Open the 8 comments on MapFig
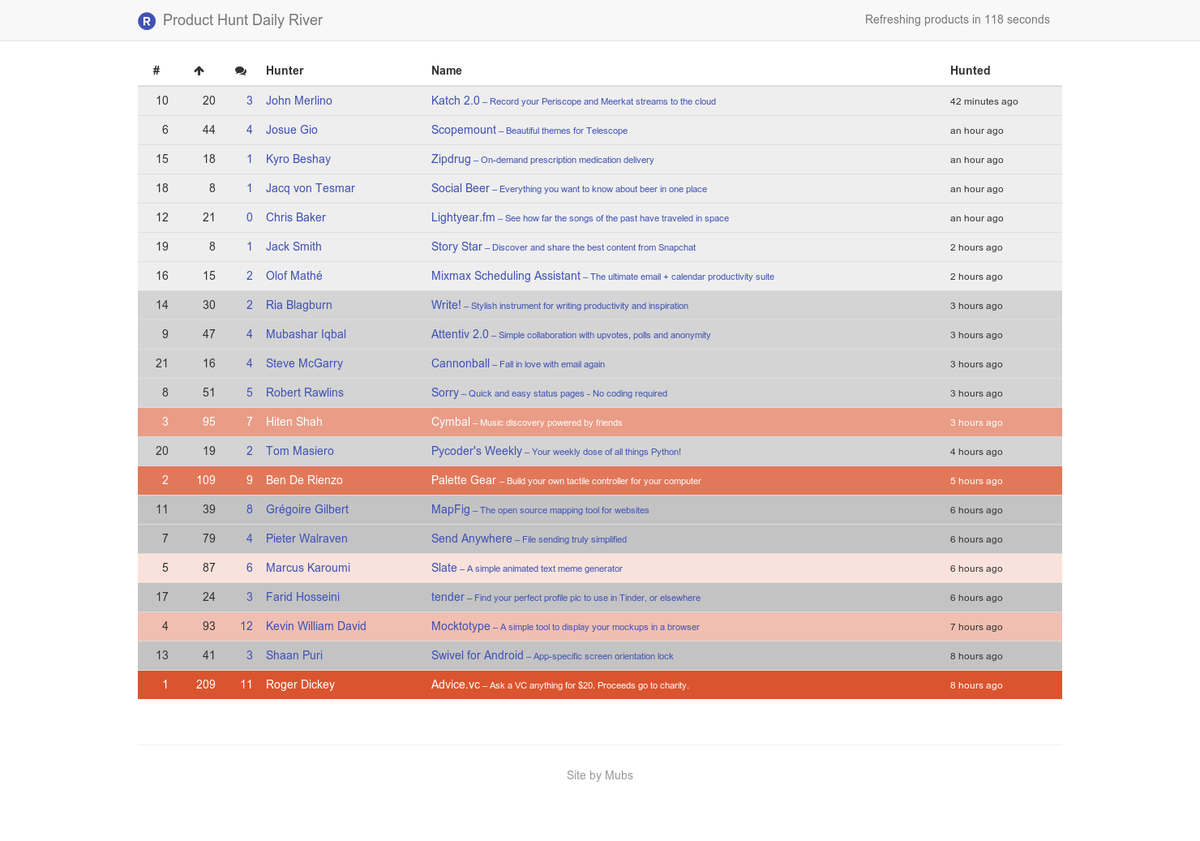 click(x=250, y=509)
